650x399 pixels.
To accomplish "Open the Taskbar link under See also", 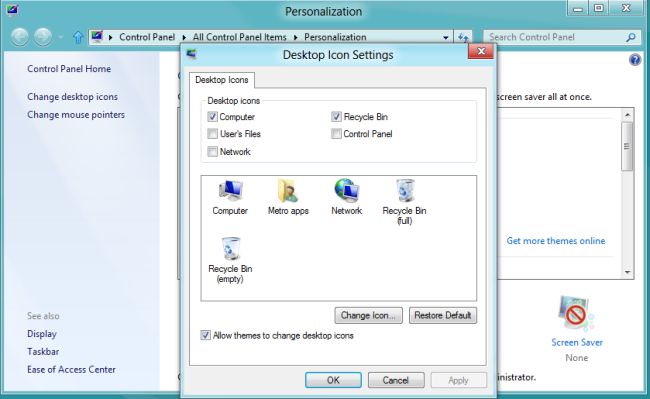I will 43,351.
